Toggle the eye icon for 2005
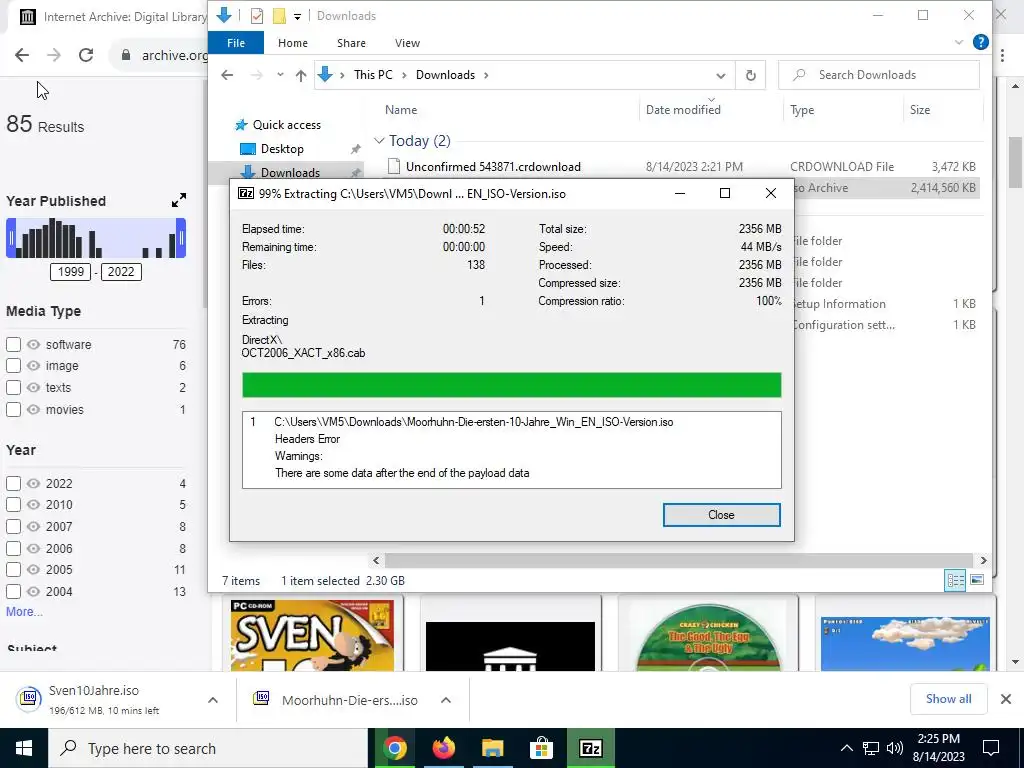The height and width of the screenshot is (768, 1024). (33, 569)
